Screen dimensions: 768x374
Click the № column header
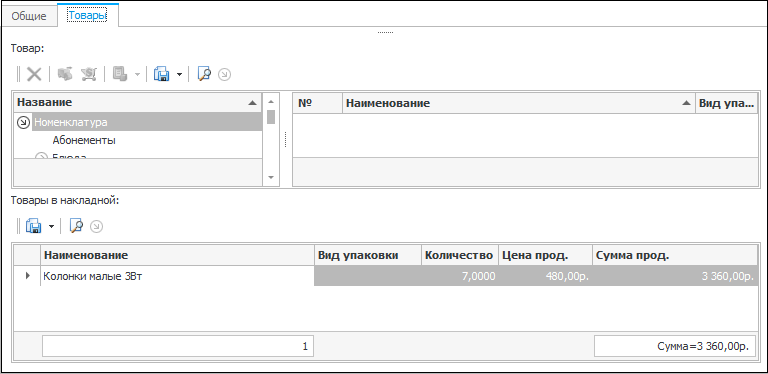pos(317,103)
